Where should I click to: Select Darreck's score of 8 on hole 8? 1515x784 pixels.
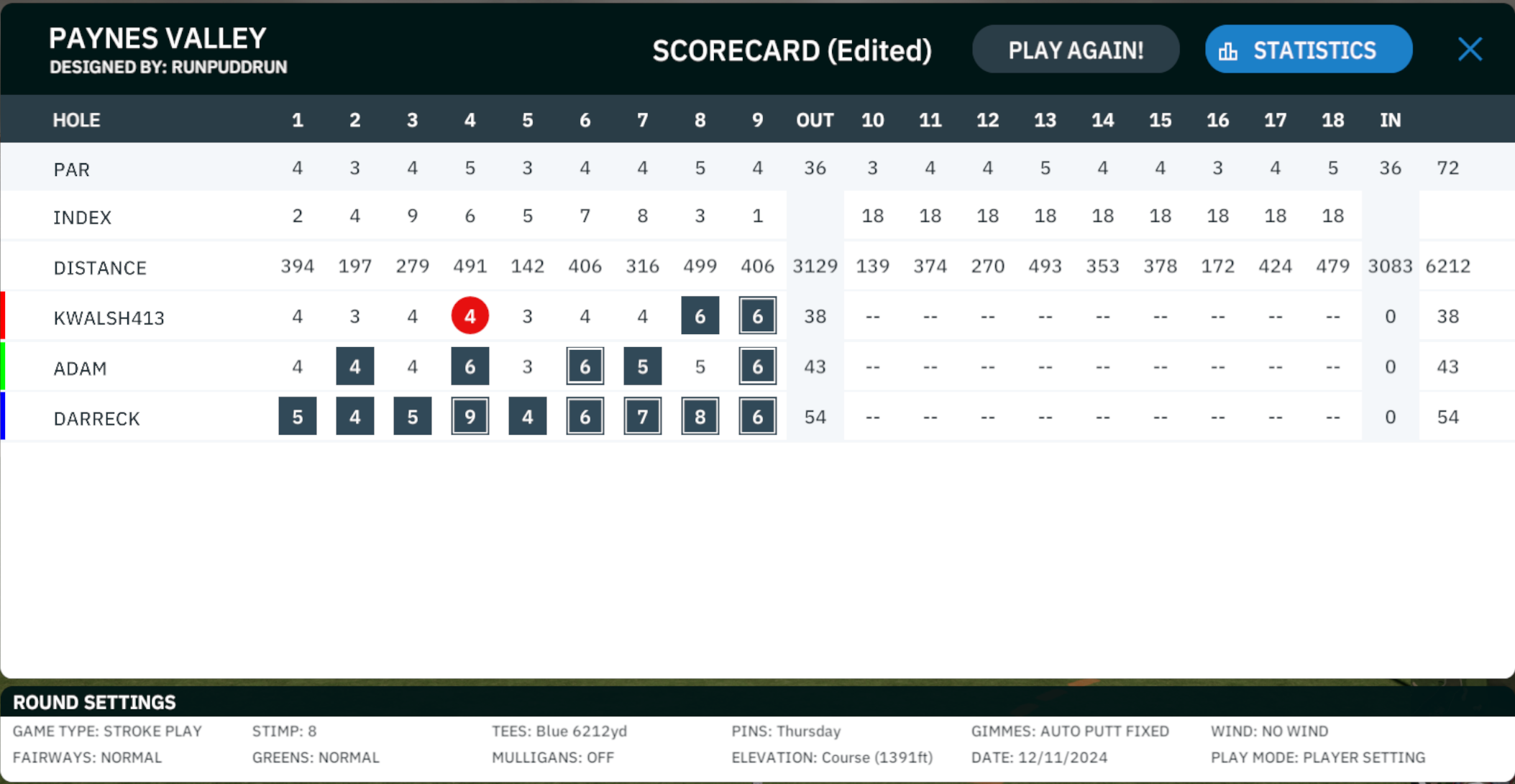700,416
